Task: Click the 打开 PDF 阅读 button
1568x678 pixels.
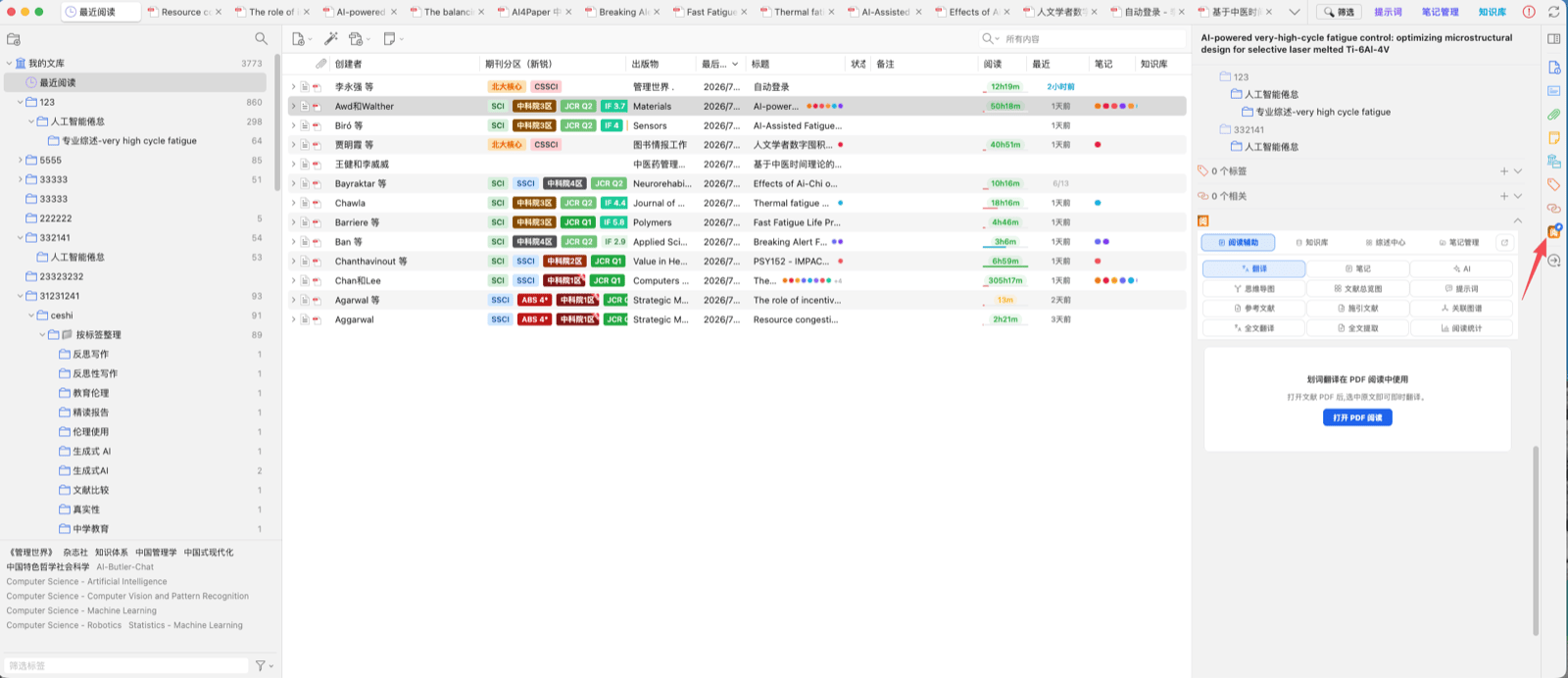Action: [x=1357, y=417]
